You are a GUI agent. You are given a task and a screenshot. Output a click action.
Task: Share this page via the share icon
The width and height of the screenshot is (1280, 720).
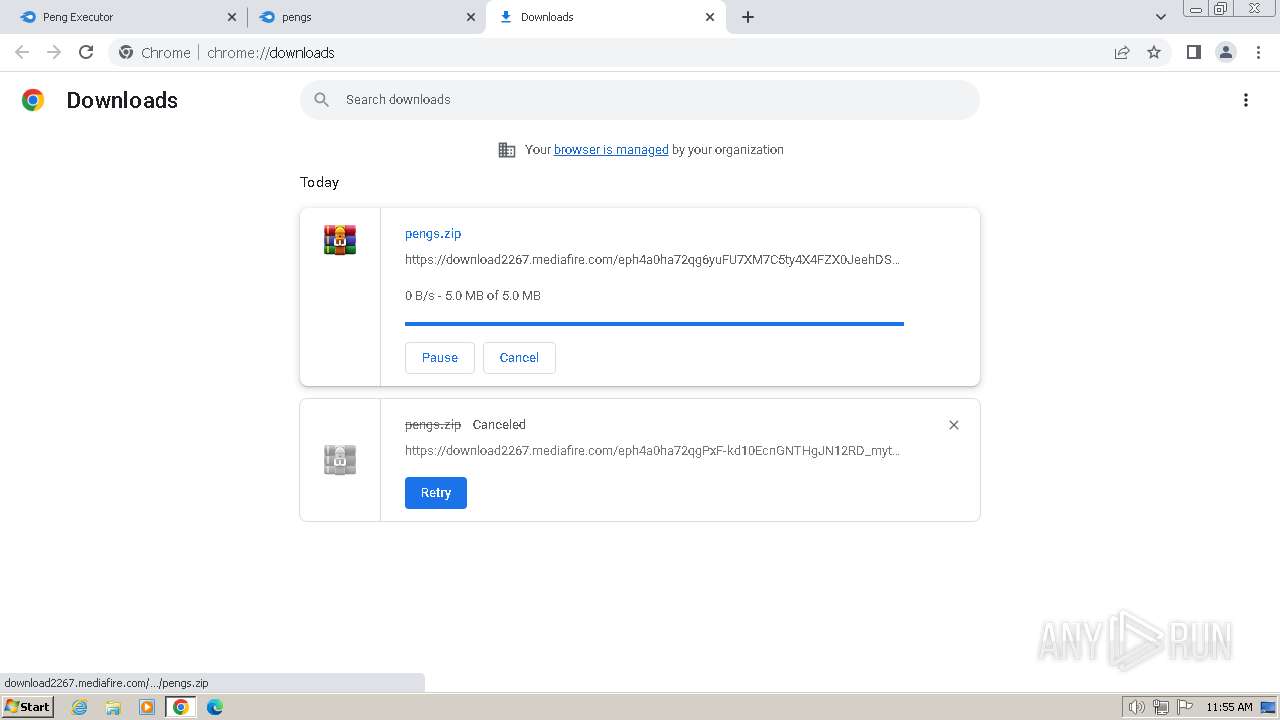(1122, 52)
